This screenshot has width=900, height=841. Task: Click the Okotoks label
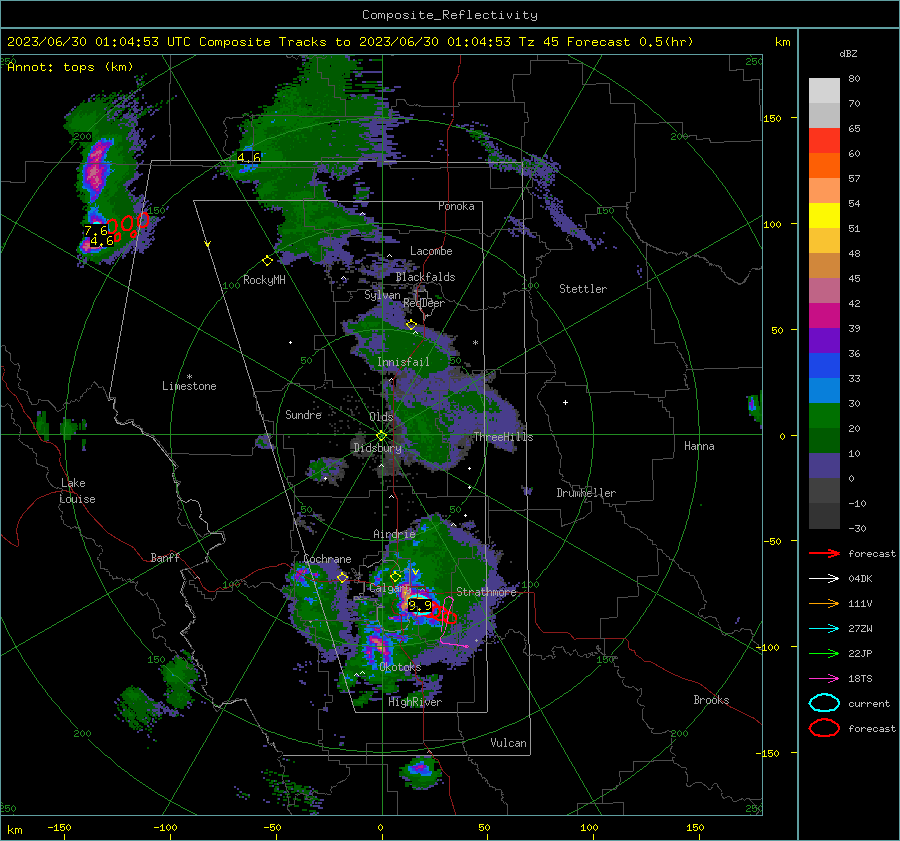(400, 667)
